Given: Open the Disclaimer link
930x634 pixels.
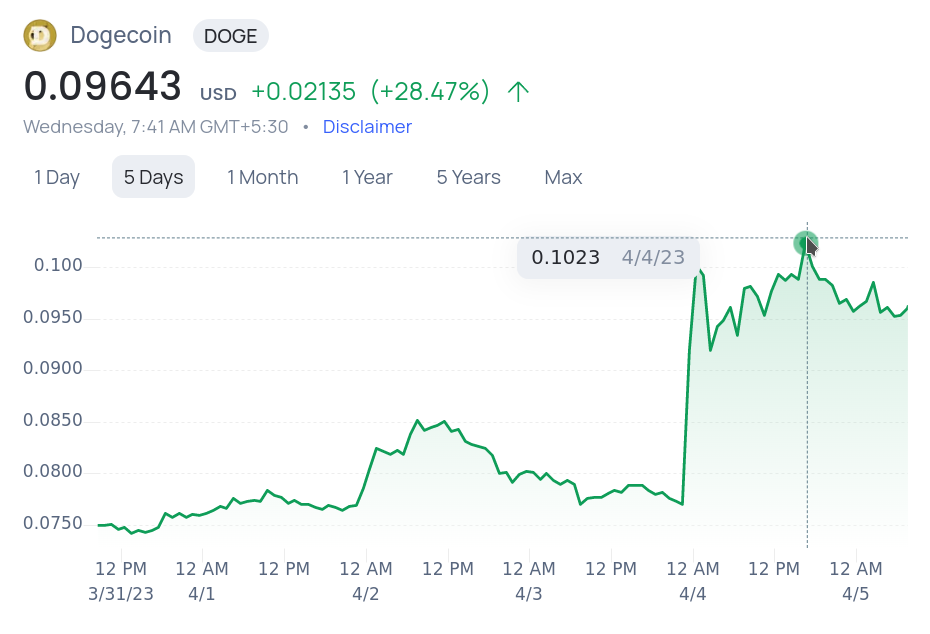Looking at the screenshot, I should click(x=367, y=127).
